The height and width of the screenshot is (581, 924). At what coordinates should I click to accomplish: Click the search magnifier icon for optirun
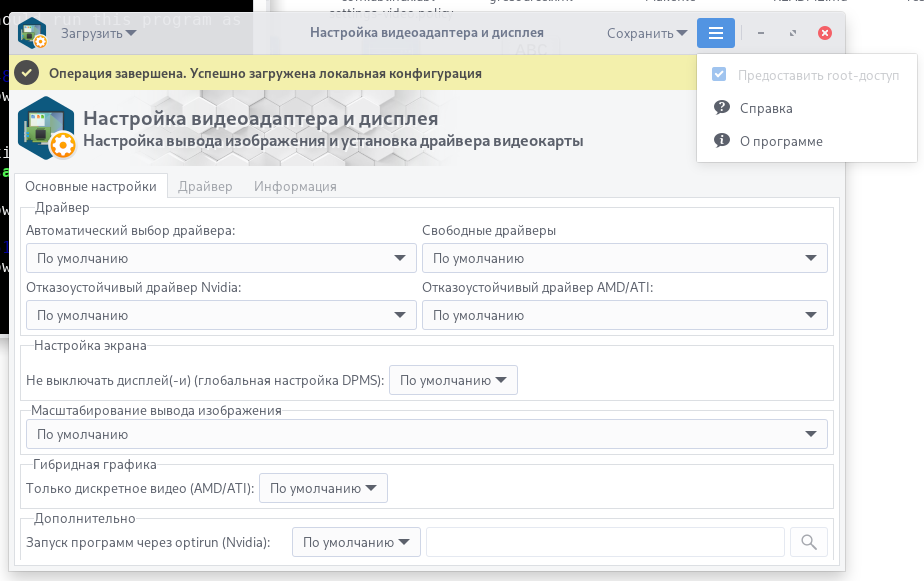coord(808,542)
